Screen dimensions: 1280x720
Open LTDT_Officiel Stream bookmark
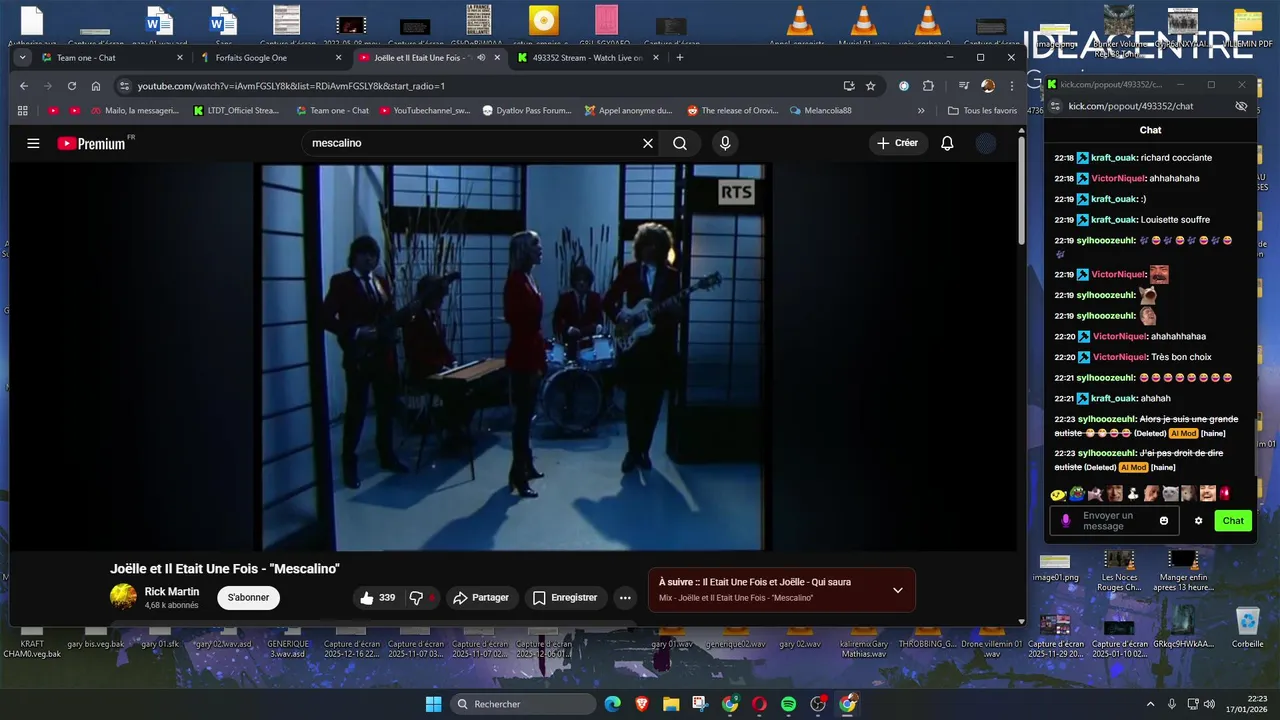pos(237,111)
